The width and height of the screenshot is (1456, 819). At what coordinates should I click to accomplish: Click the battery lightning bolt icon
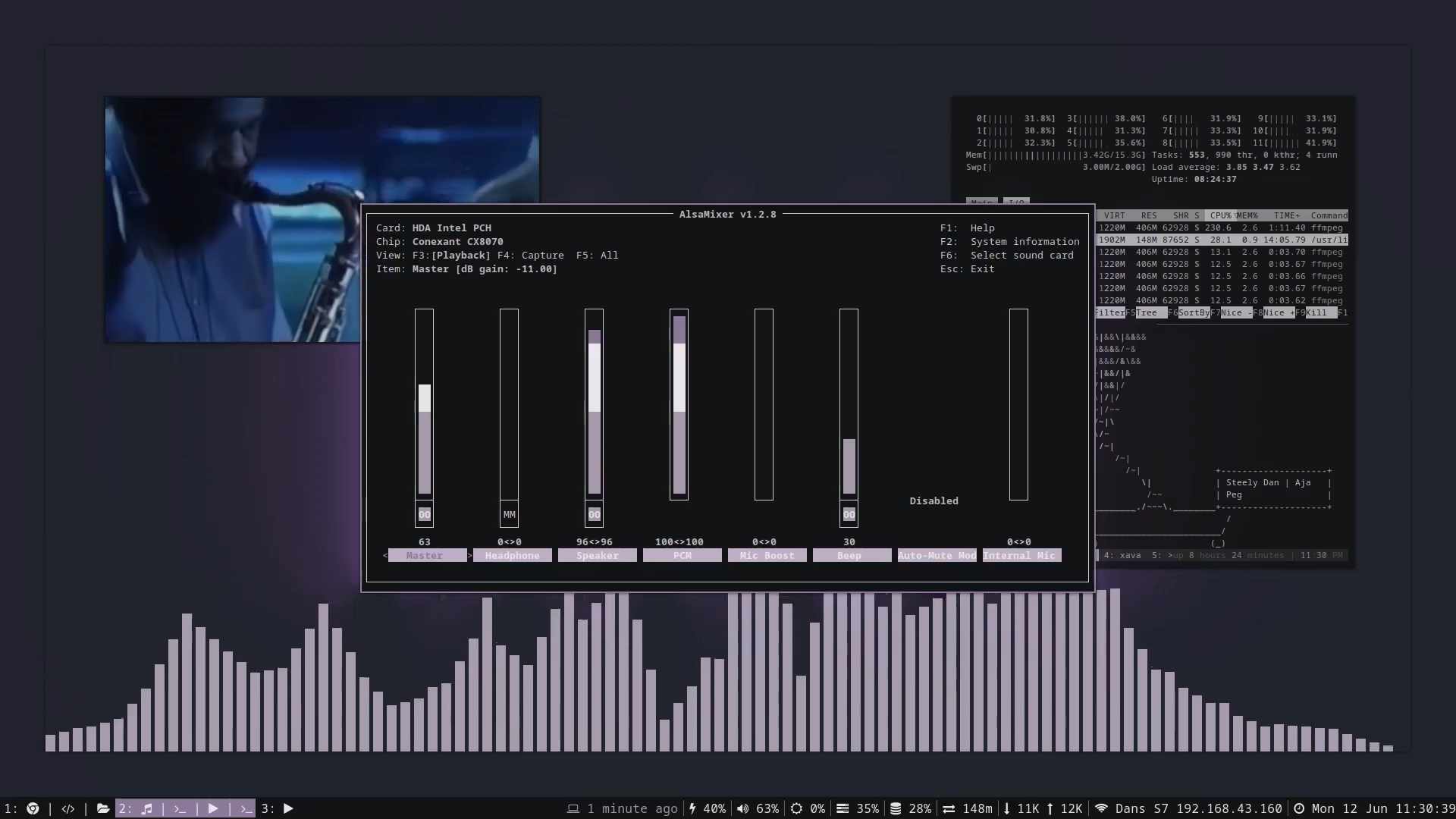pyautogui.click(x=692, y=808)
